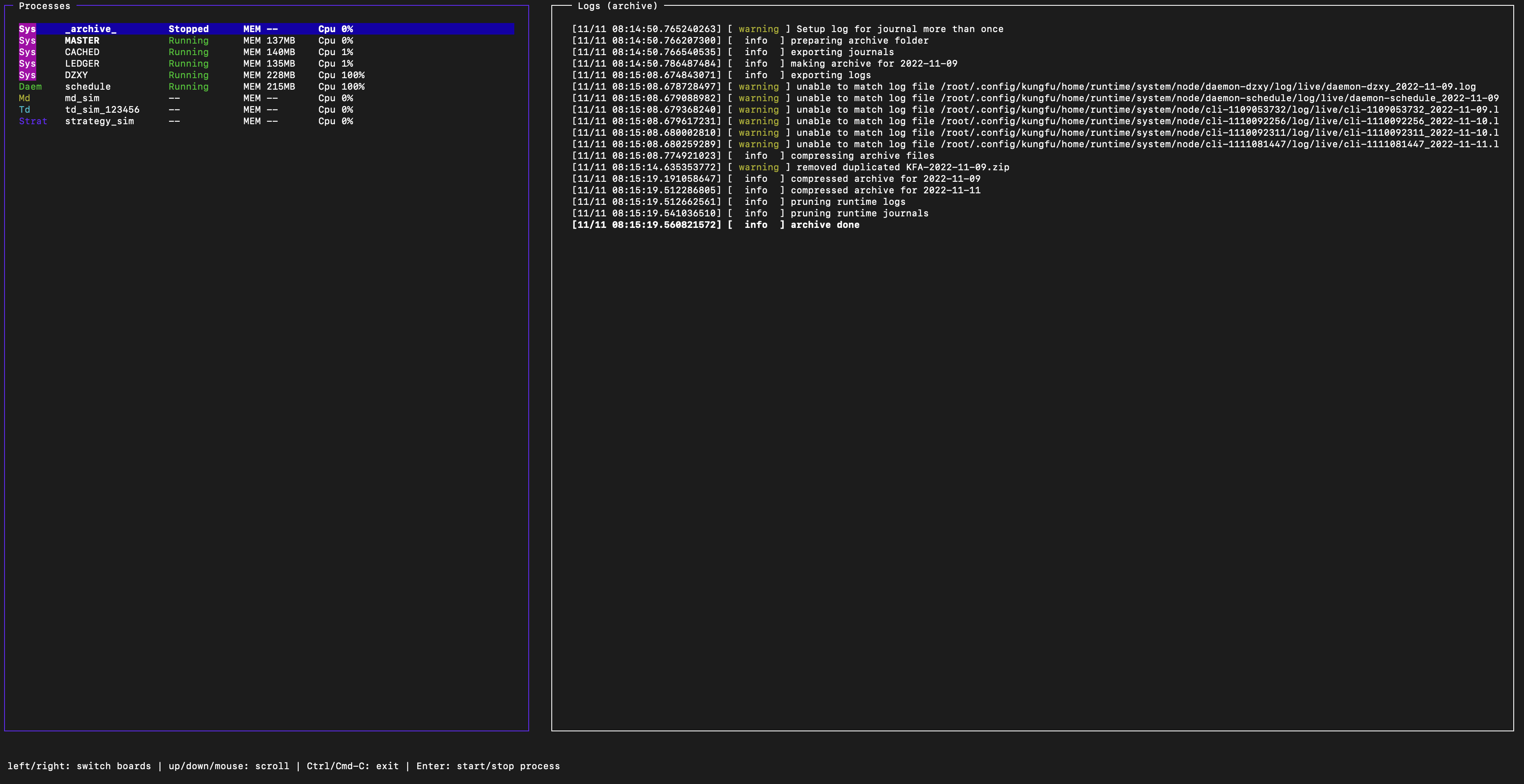Click Cpu 100% on DZXY row
The image size is (1524, 784).
[x=342, y=75]
